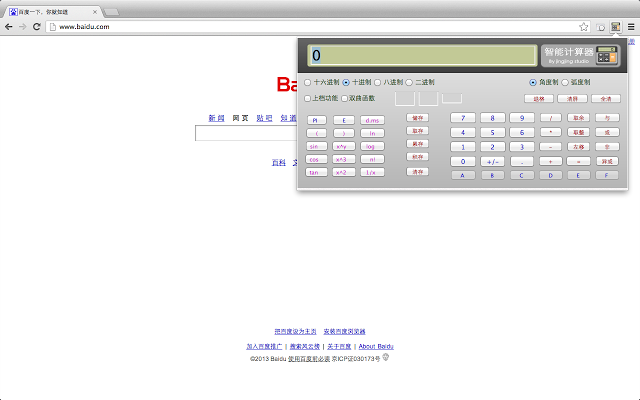640x400 pixels.
Task: Click the calculator display field
Action: [422, 56]
